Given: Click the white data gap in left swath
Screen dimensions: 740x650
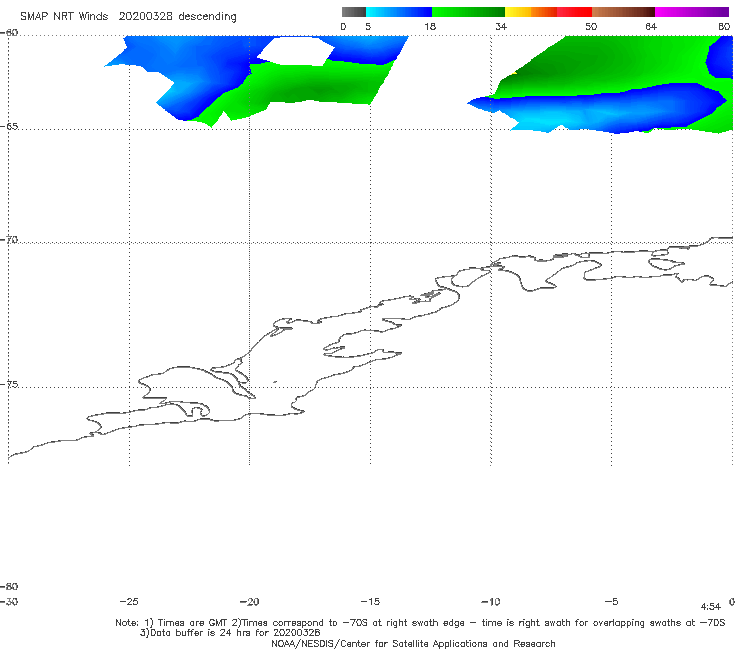Looking at the screenshot, I should tap(296, 51).
